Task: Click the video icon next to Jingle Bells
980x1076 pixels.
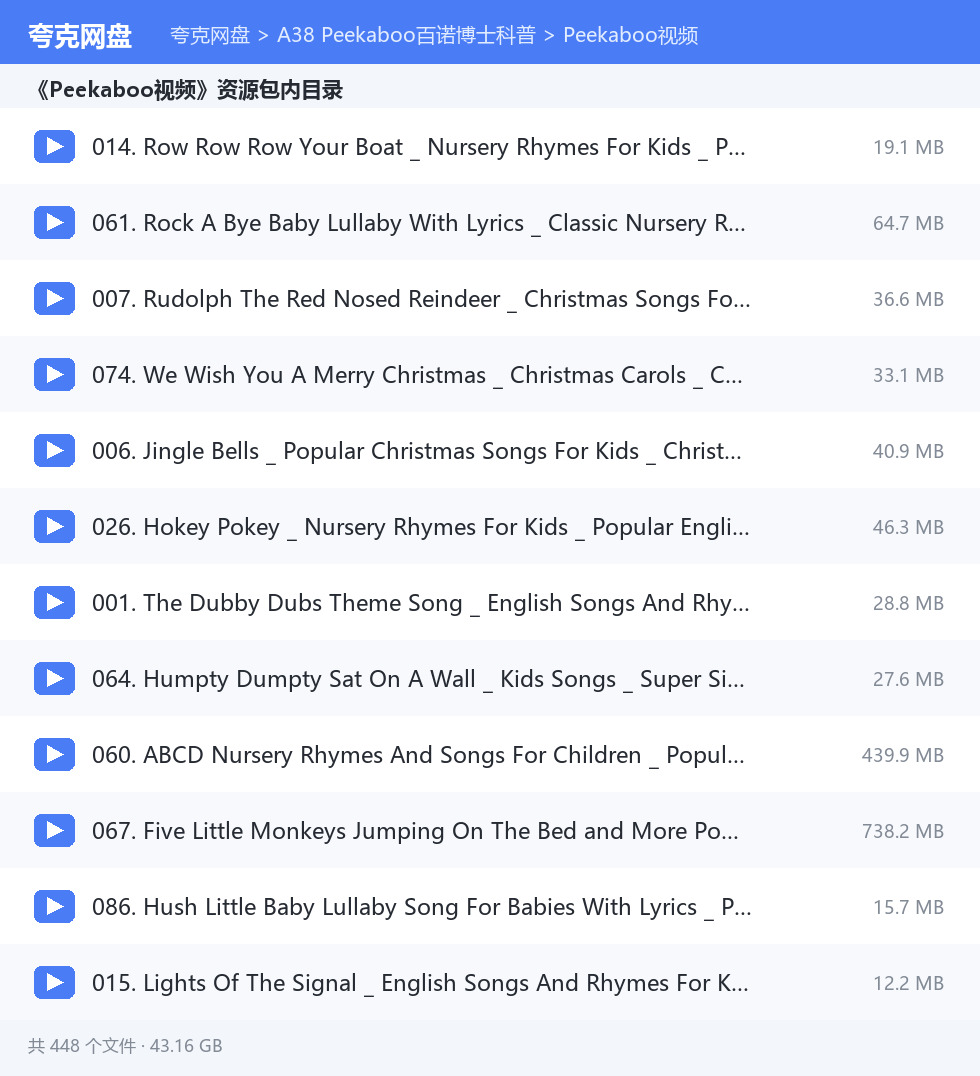Action: [54, 450]
